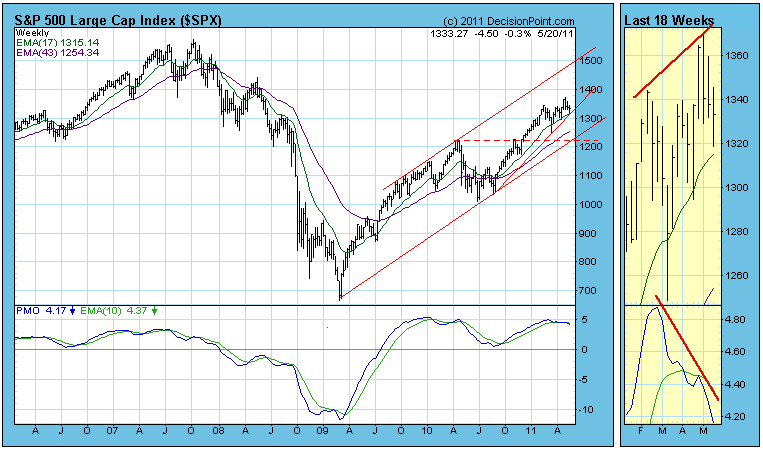Image resolution: width=763 pixels, height=452 pixels.
Task: Click the "4.20" PMO label in right panel
Action: pyautogui.click(x=735, y=417)
